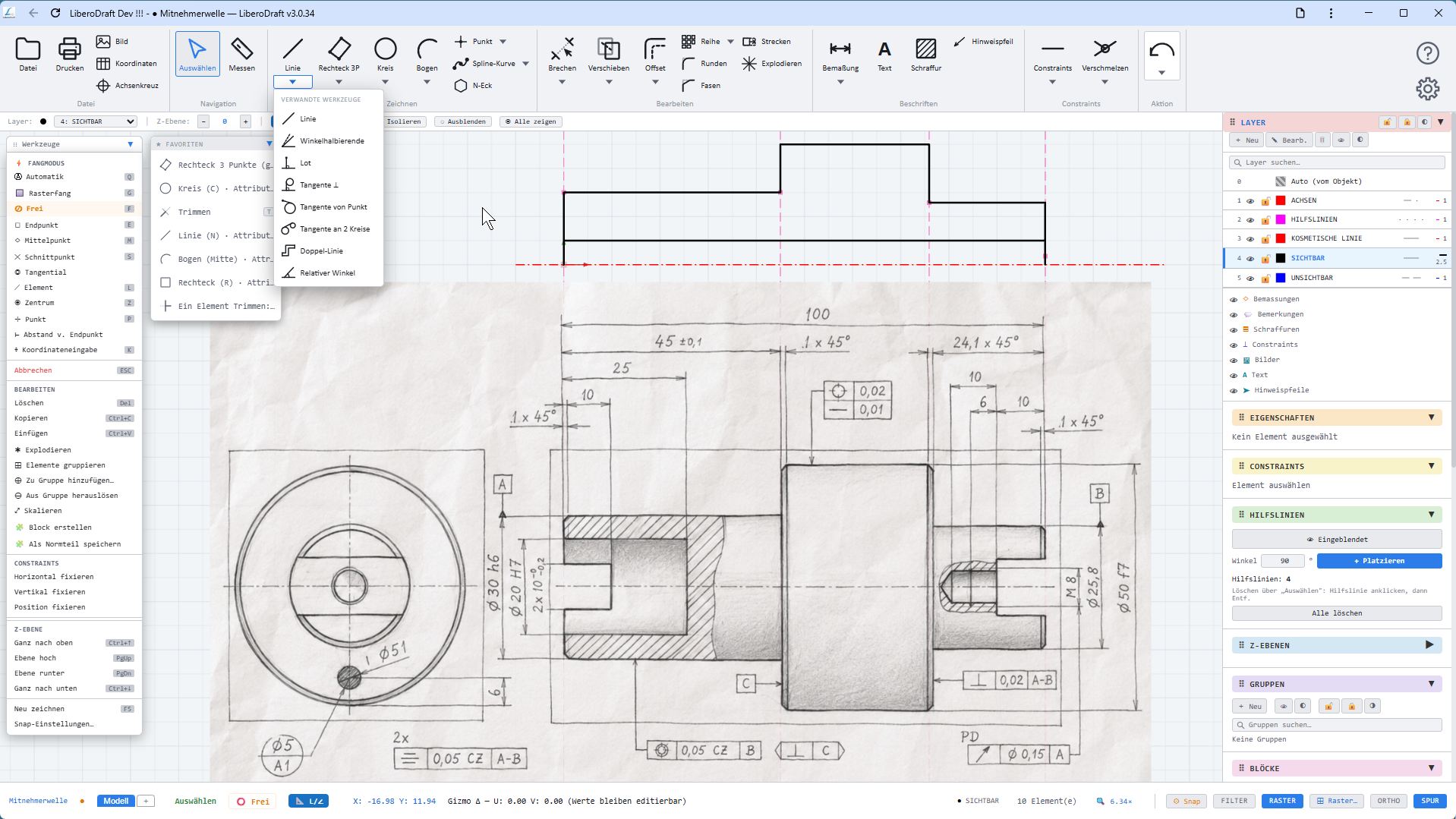Click the magenta HILFSLINIEN color swatch
Screen dimensions: 1456x819
point(1281,220)
